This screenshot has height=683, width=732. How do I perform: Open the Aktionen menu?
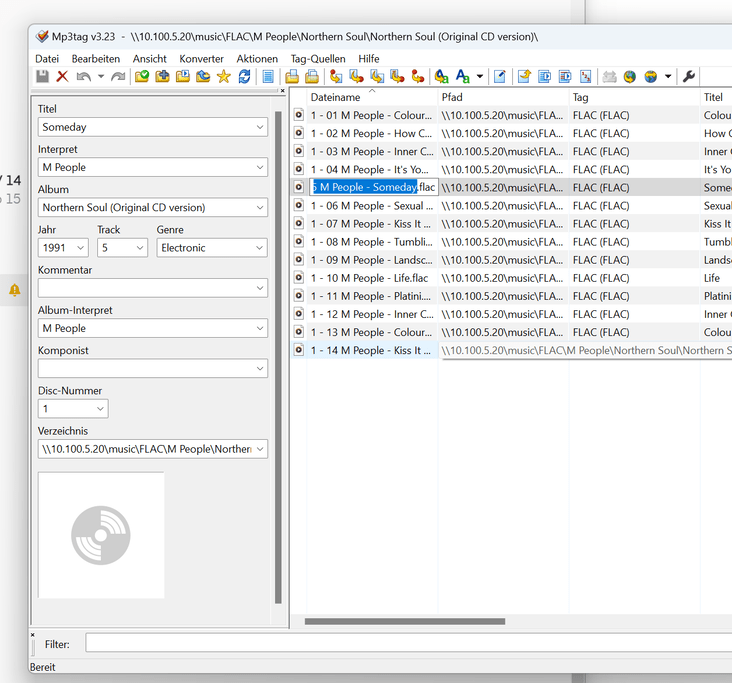click(x=257, y=59)
